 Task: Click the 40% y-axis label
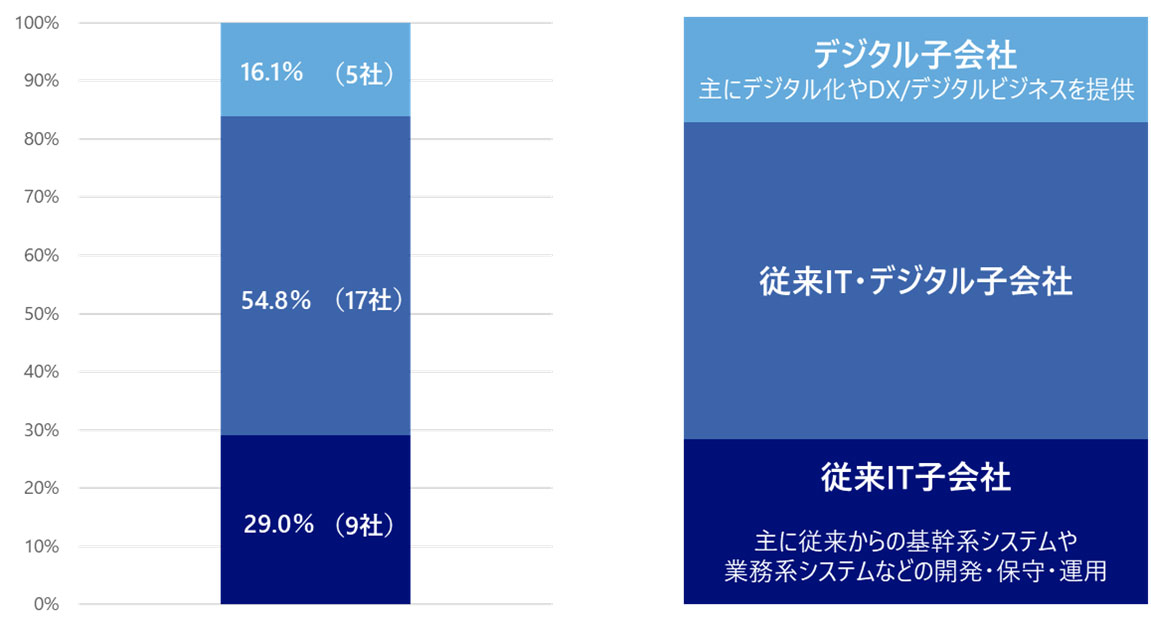(43, 372)
